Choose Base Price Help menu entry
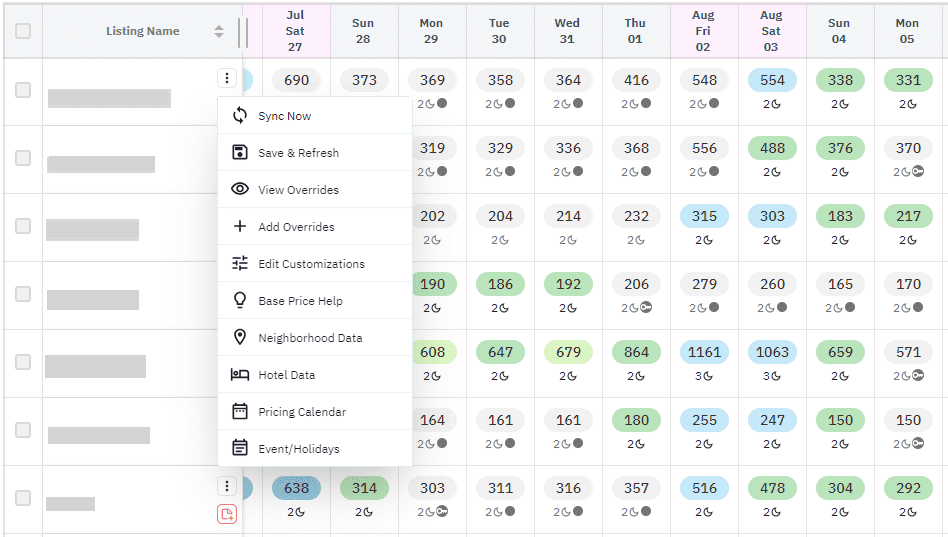948x537 pixels. (315, 300)
